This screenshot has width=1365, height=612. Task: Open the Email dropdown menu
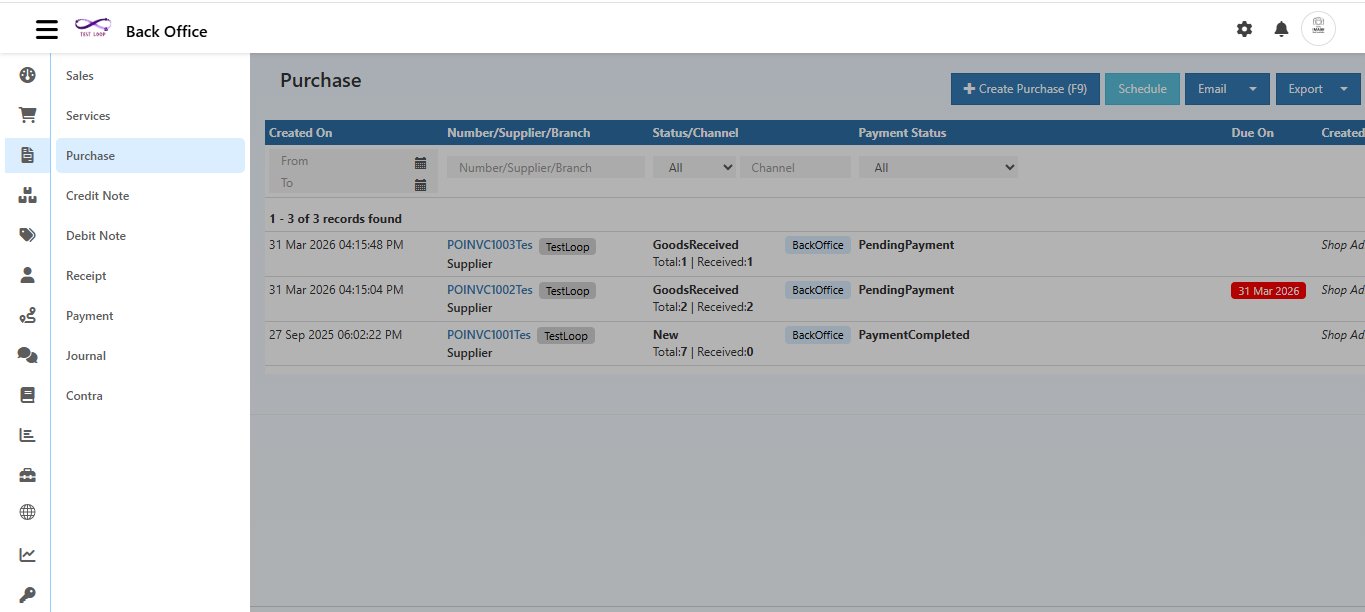coord(1226,89)
